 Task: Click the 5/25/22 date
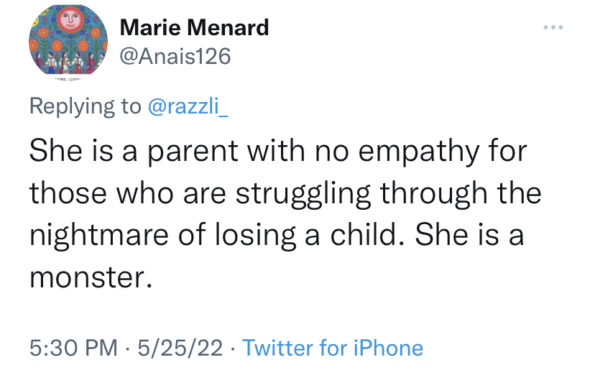tap(180, 348)
